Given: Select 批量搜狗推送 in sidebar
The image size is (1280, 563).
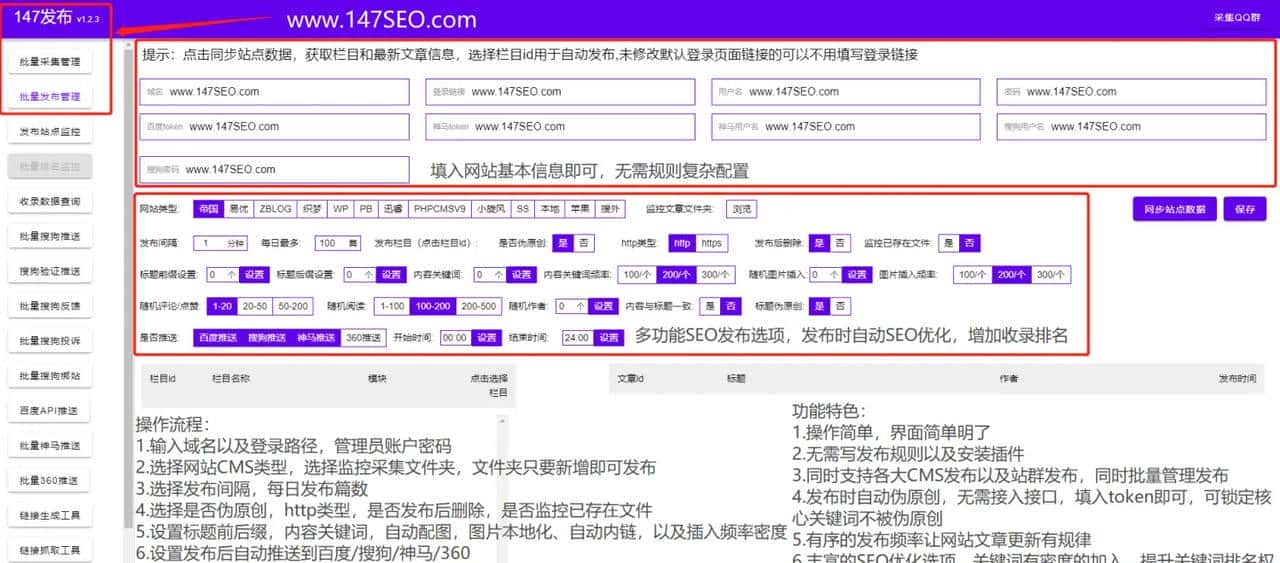Looking at the screenshot, I should tap(50, 236).
